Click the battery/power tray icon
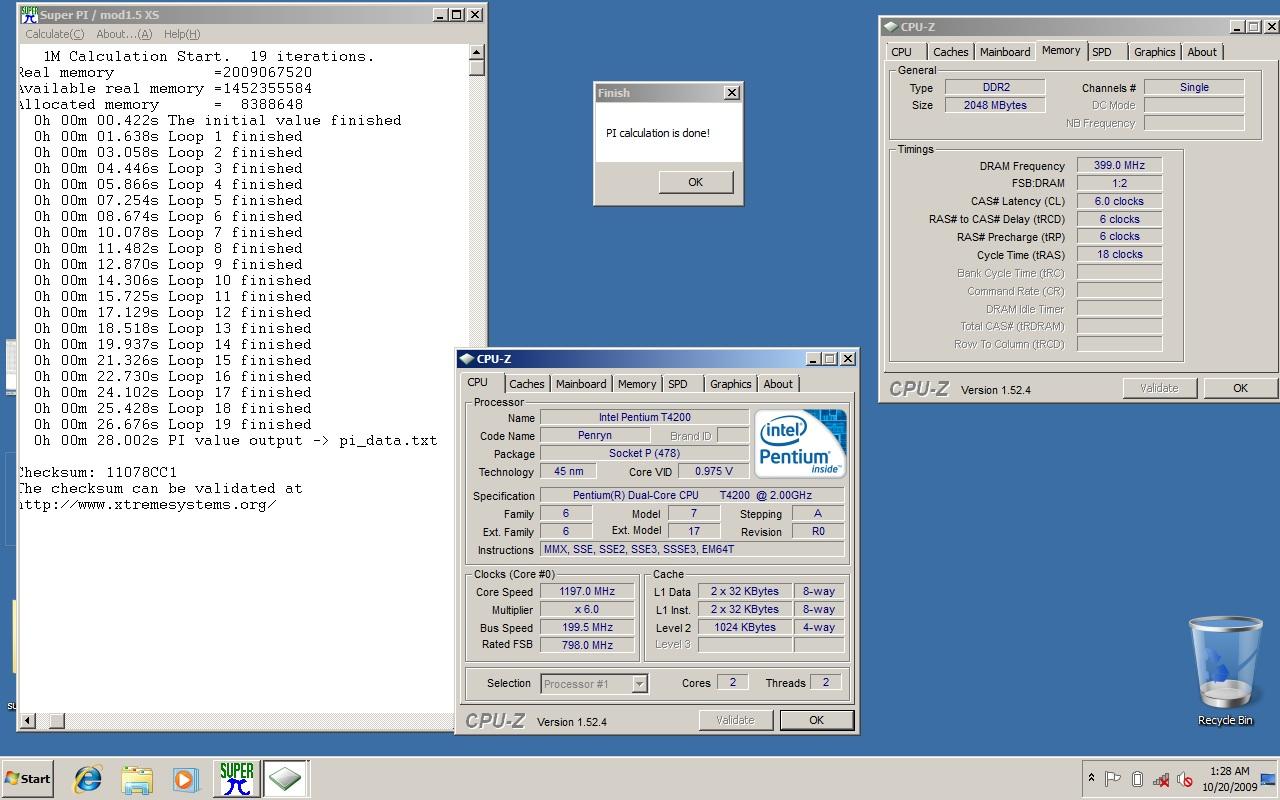 tap(1137, 778)
